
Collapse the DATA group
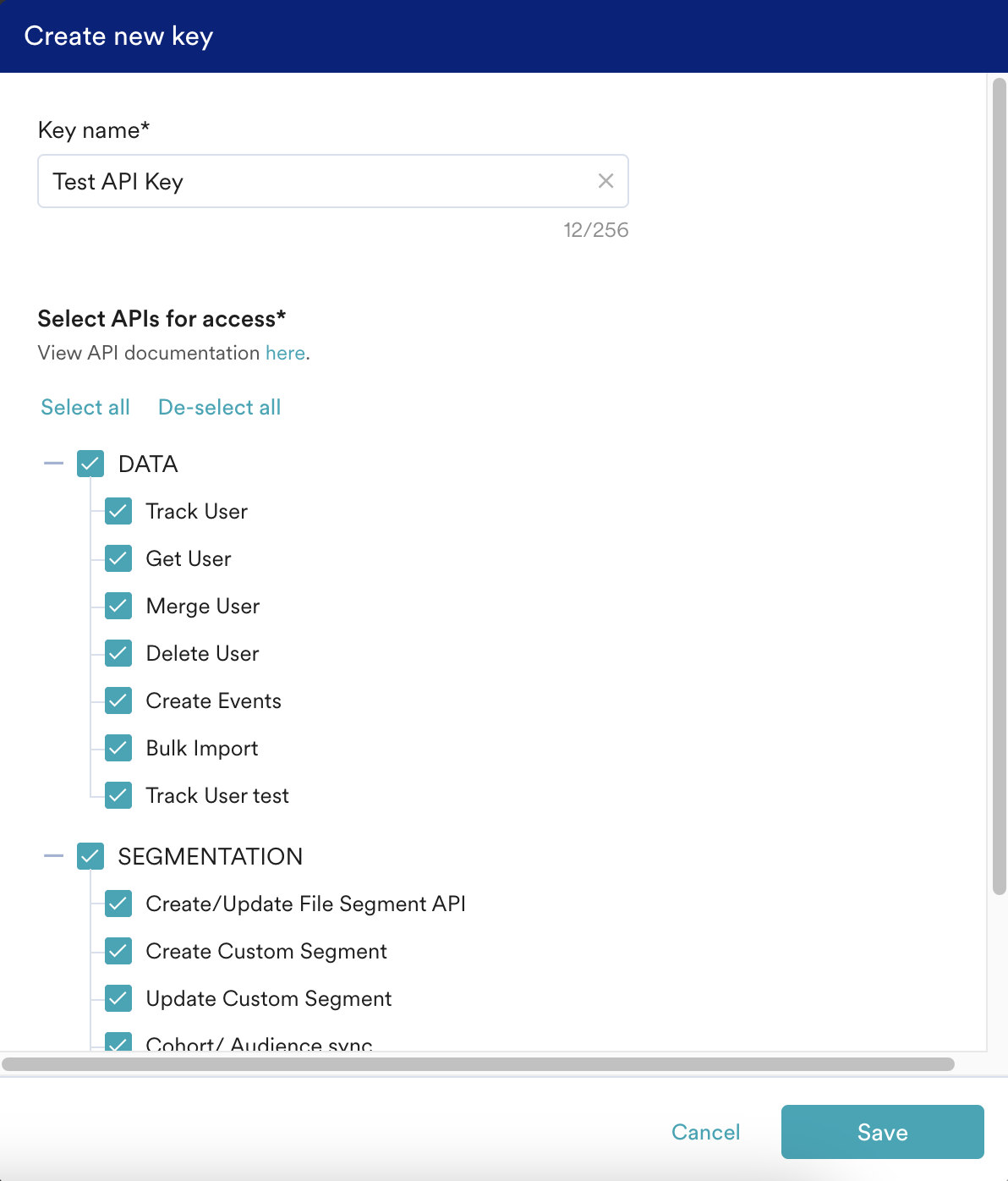[x=54, y=464]
